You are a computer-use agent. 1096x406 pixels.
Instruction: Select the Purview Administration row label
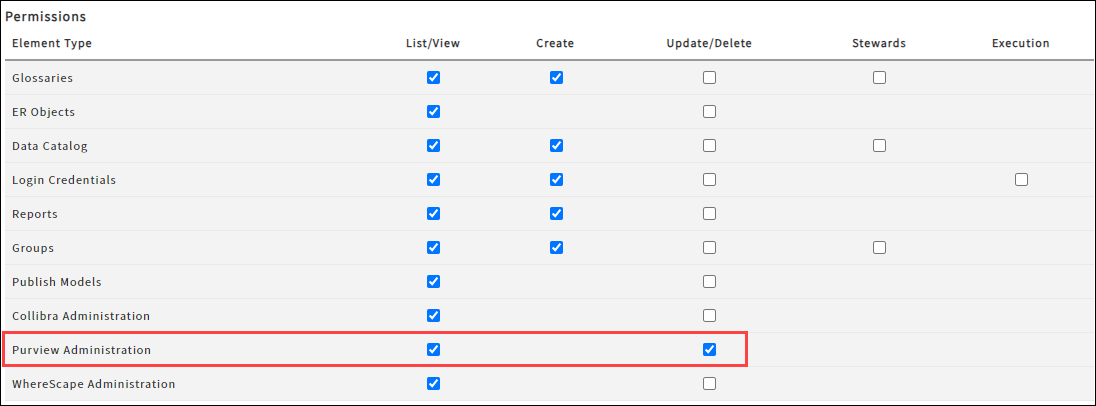pos(81,350)
